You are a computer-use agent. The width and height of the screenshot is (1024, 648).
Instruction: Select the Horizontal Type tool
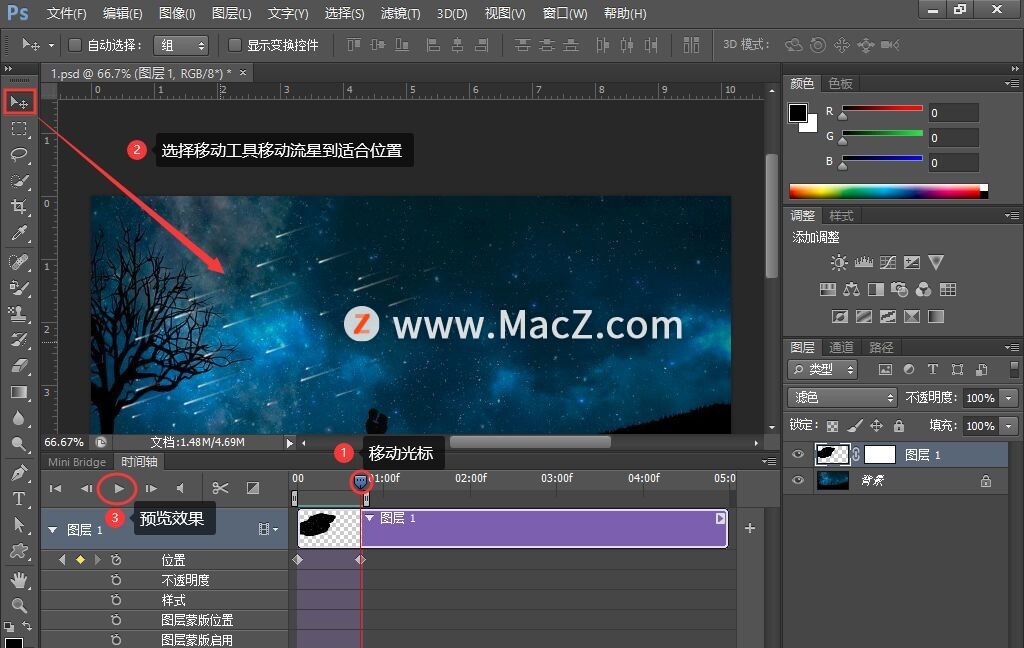19,498
